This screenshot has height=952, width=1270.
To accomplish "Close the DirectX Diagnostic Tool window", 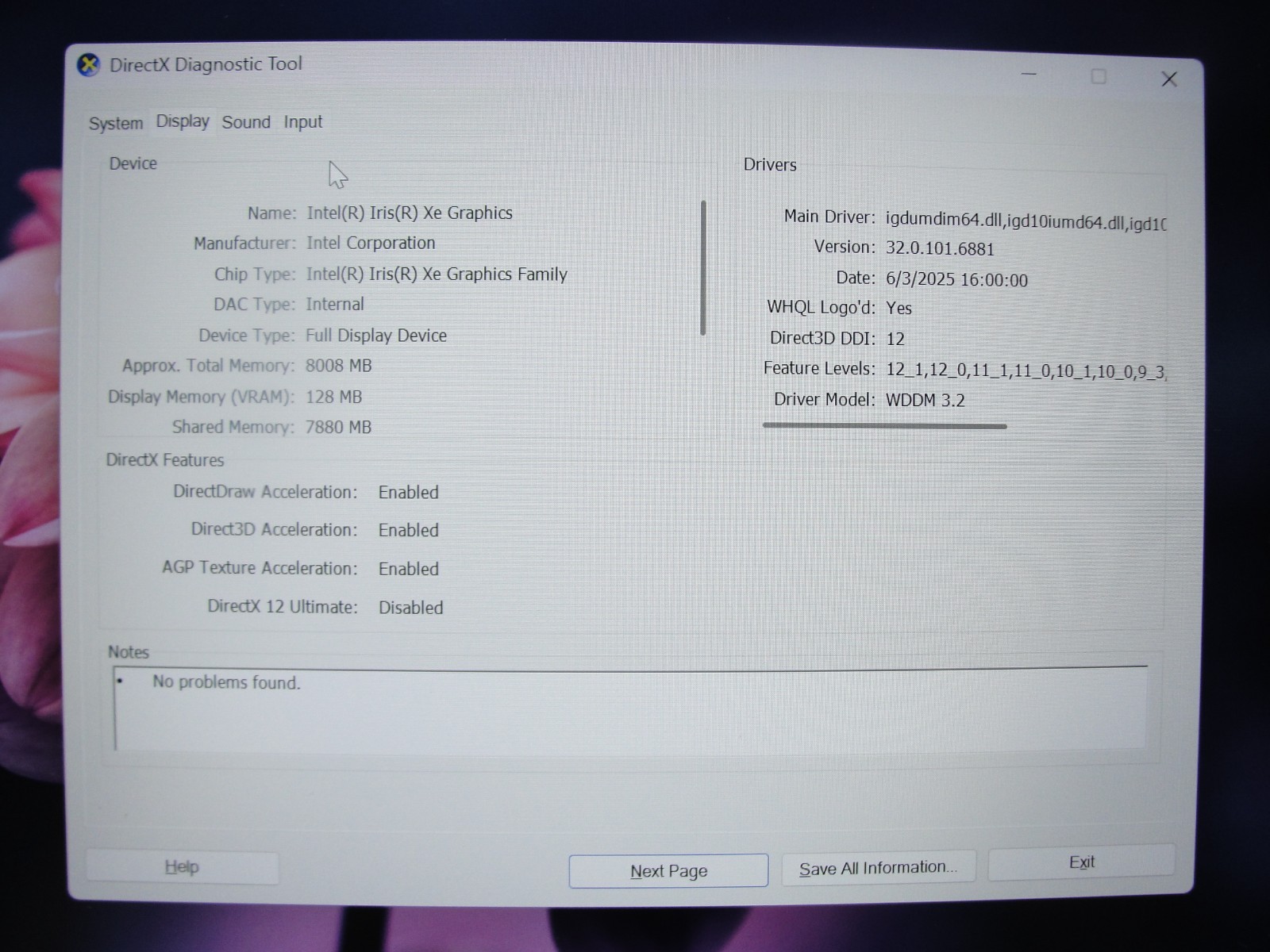I will [x=1168, y=79].
